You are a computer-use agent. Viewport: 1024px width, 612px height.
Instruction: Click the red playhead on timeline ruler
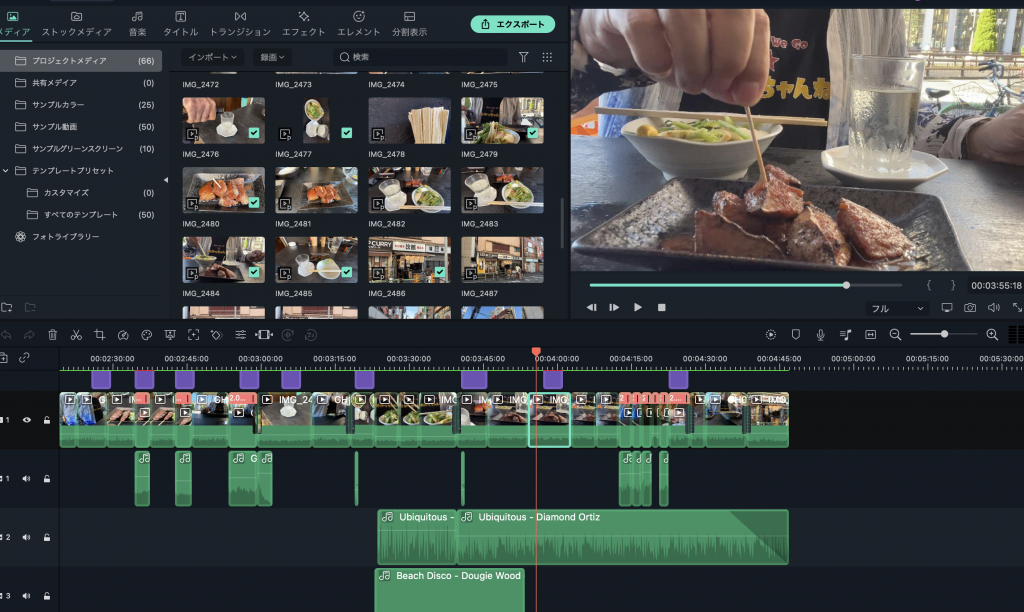click(x=536, y=352)
